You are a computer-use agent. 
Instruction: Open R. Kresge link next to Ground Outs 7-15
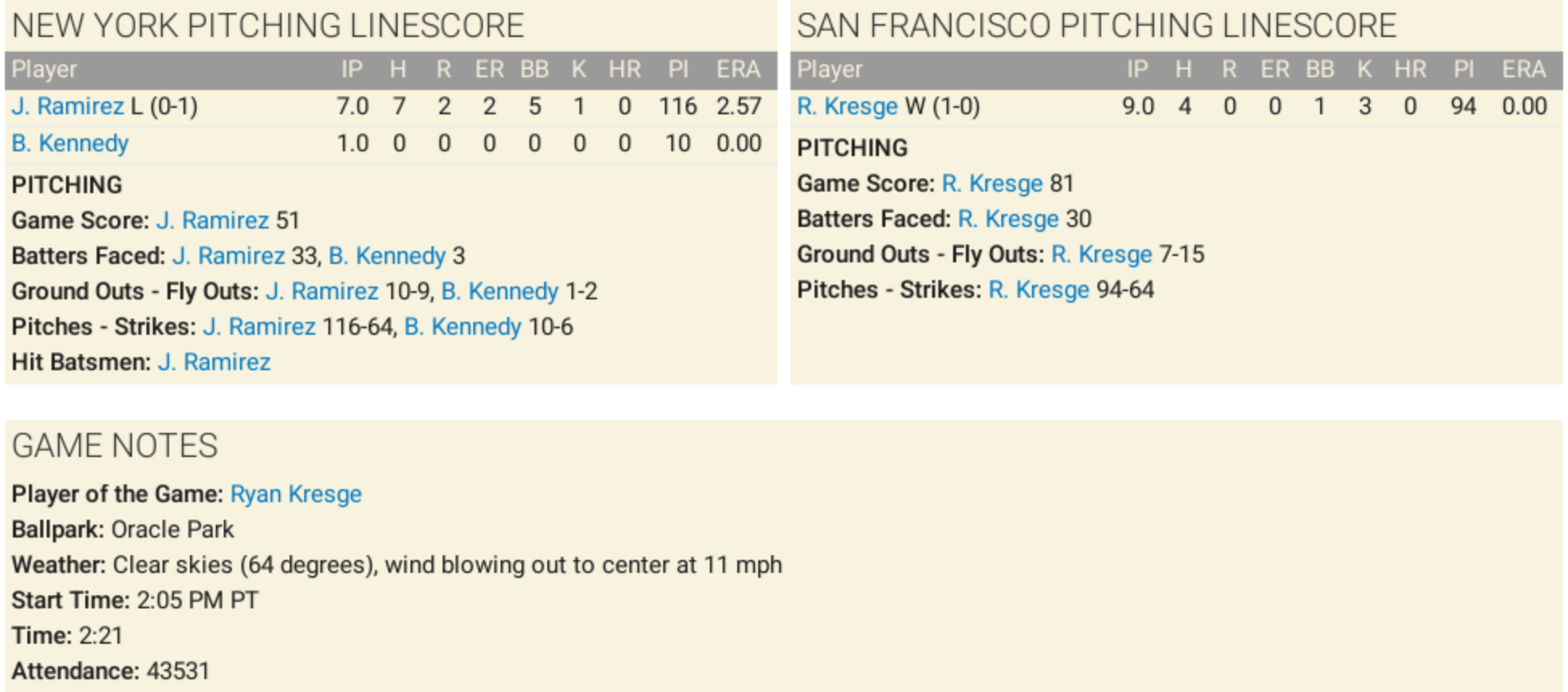pyautogui.click(x=1102, y=254)
